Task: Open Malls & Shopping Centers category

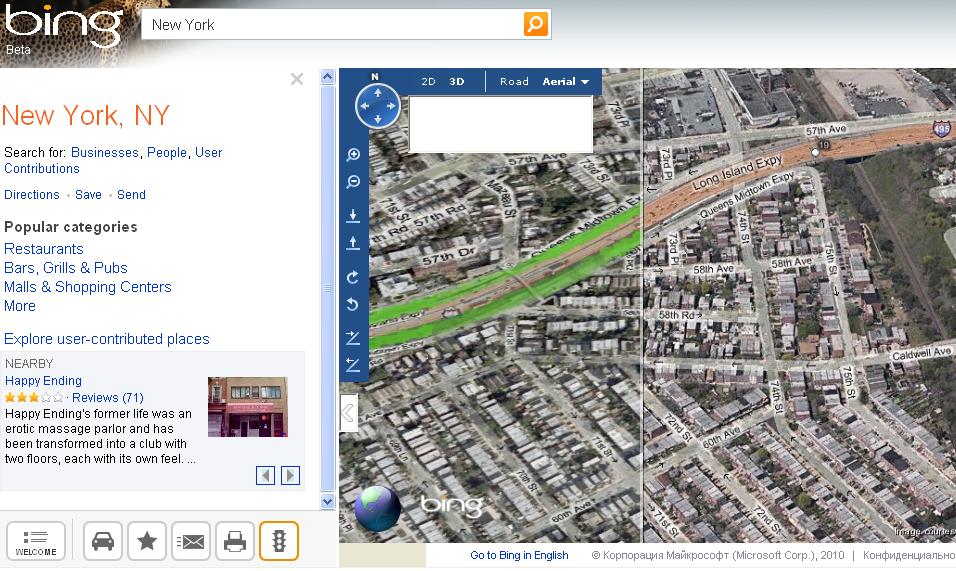Action: tap(88, 286)
